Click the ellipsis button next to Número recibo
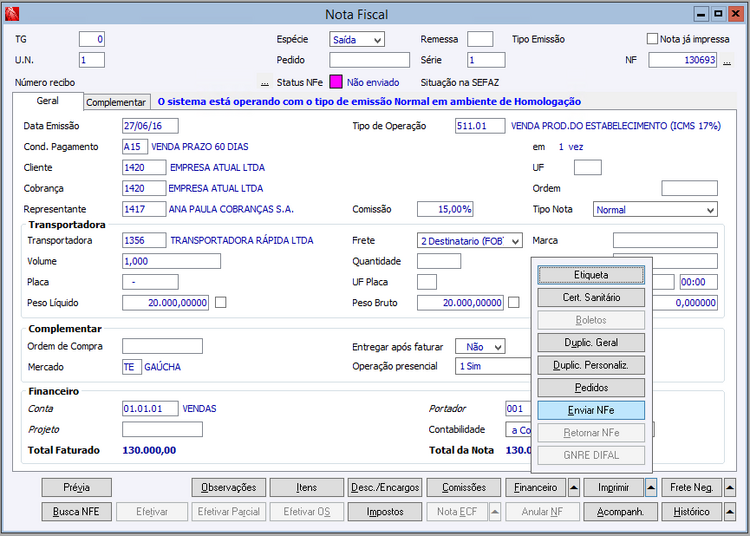The image size is (750, 536). (265, 82)
